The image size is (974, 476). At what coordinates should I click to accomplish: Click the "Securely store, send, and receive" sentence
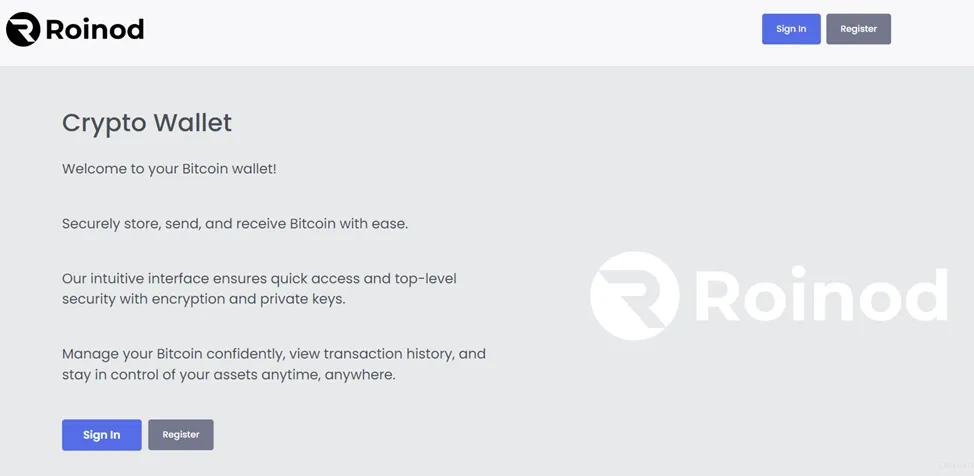(235, 224)
